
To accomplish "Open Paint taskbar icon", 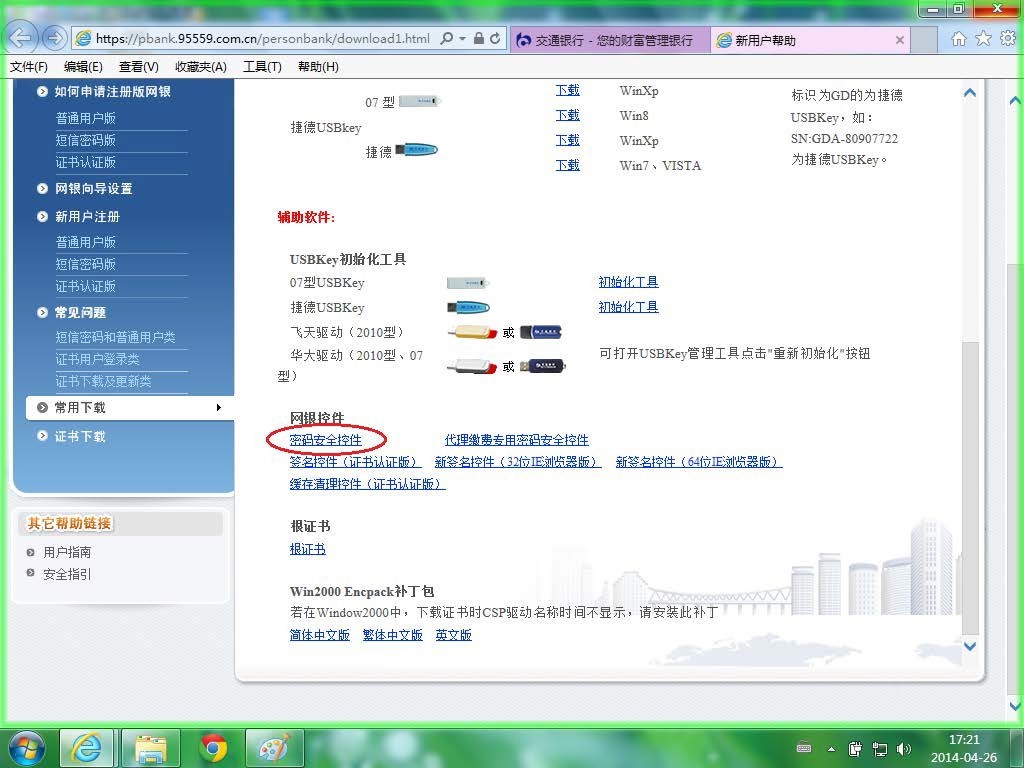I will (275, 747).
